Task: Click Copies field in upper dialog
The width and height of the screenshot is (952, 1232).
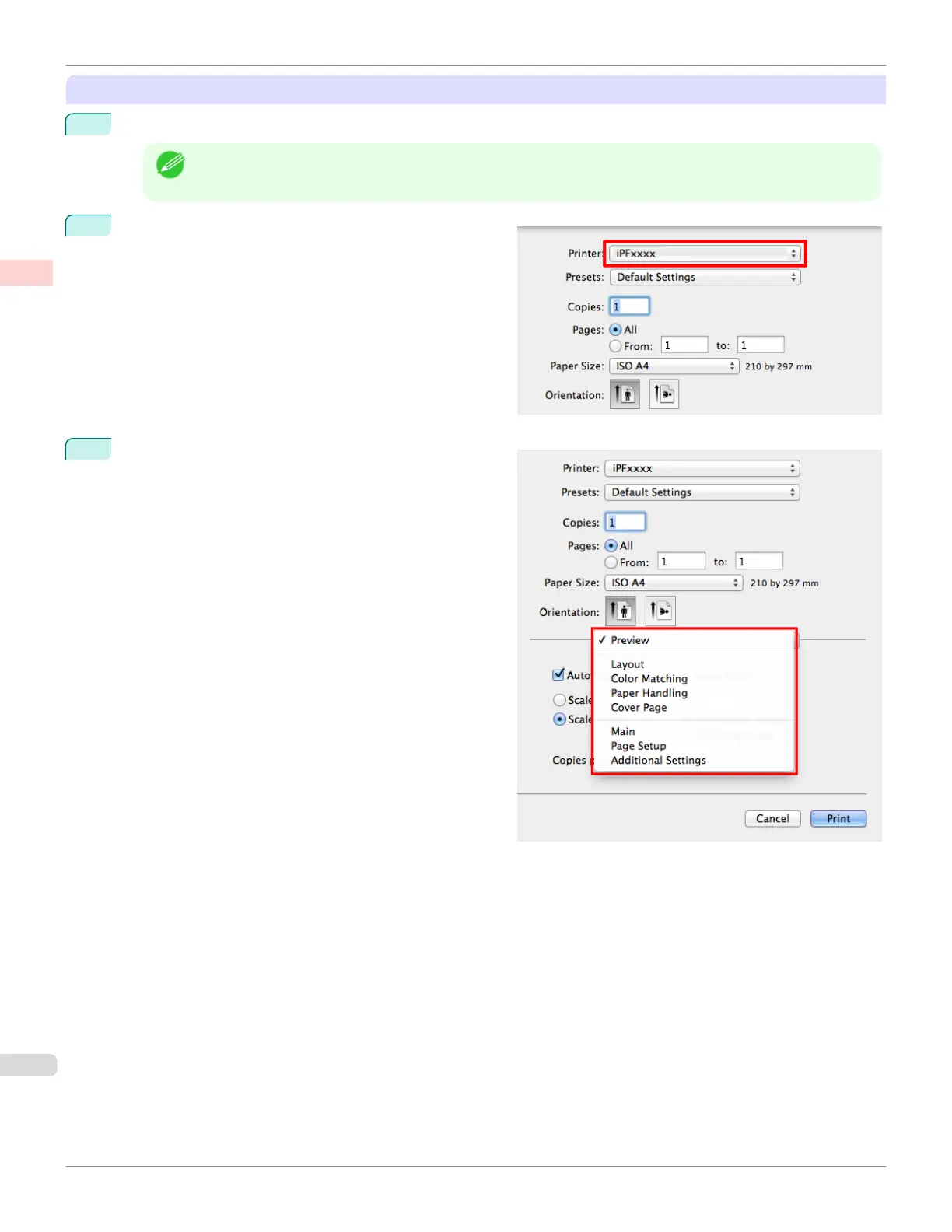Action: coord(629,306)
